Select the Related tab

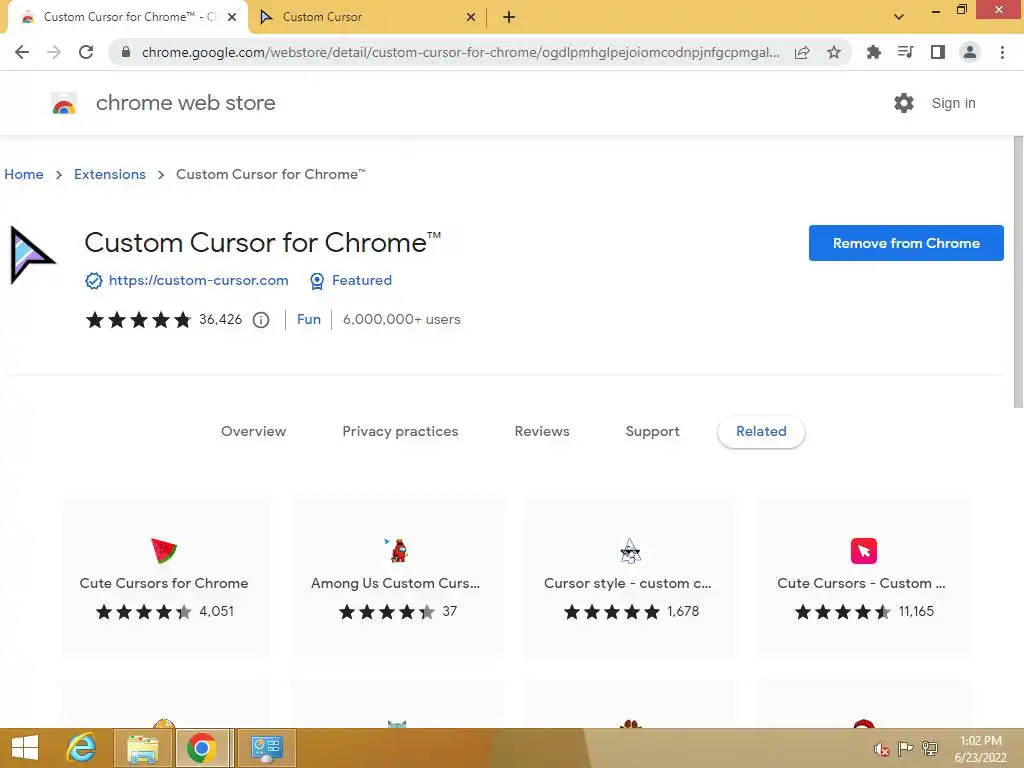pos(761,431)
